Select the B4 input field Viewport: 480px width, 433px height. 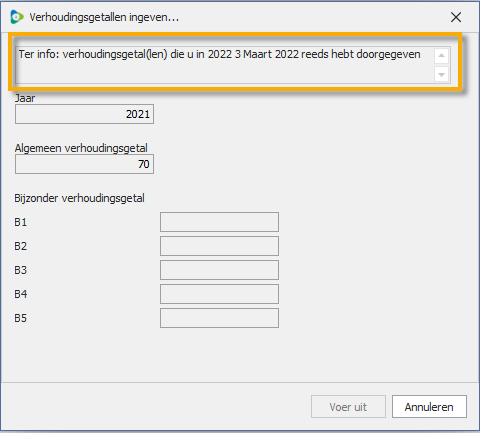219,294
